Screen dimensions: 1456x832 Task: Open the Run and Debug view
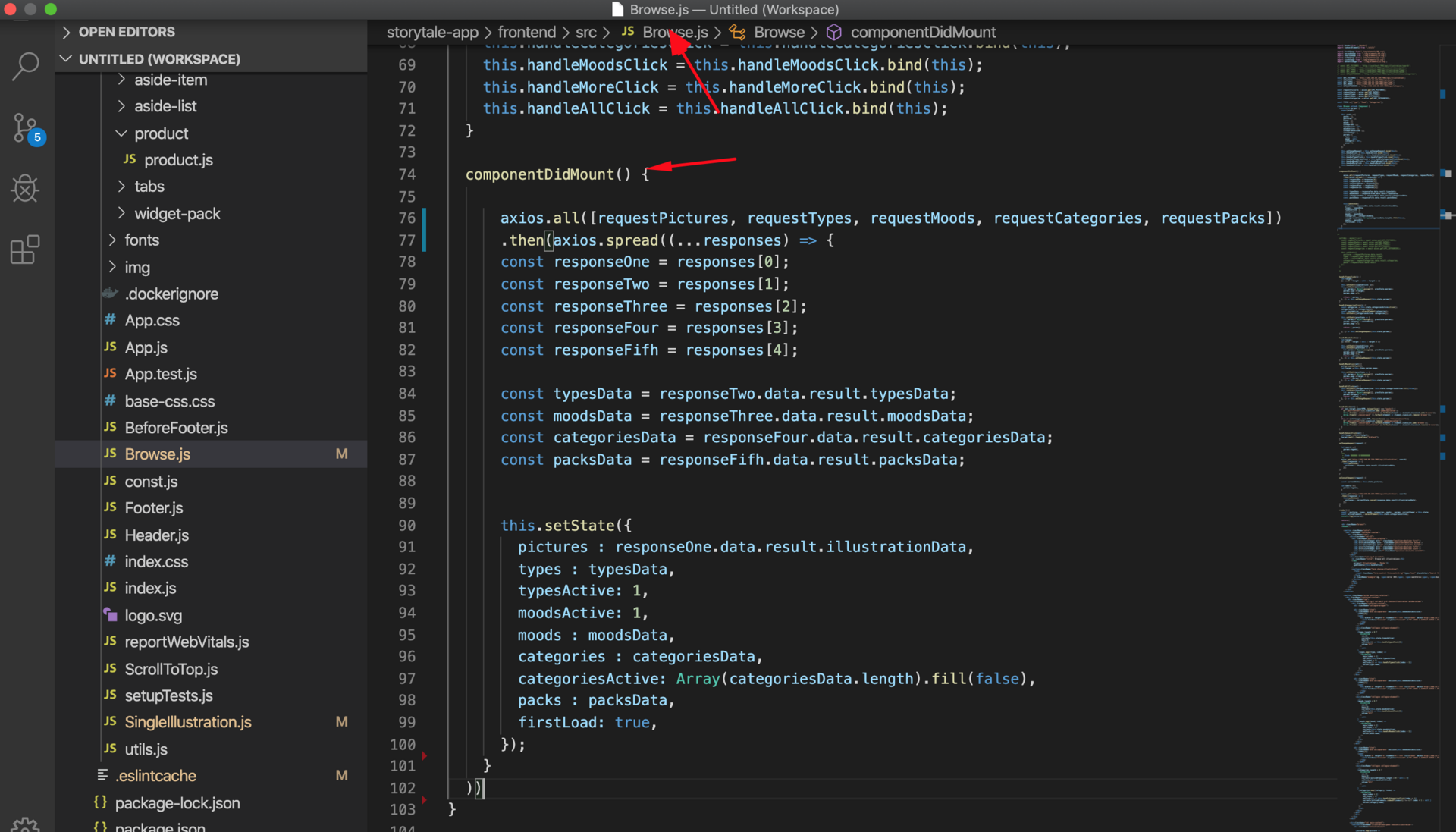point(26,188)
